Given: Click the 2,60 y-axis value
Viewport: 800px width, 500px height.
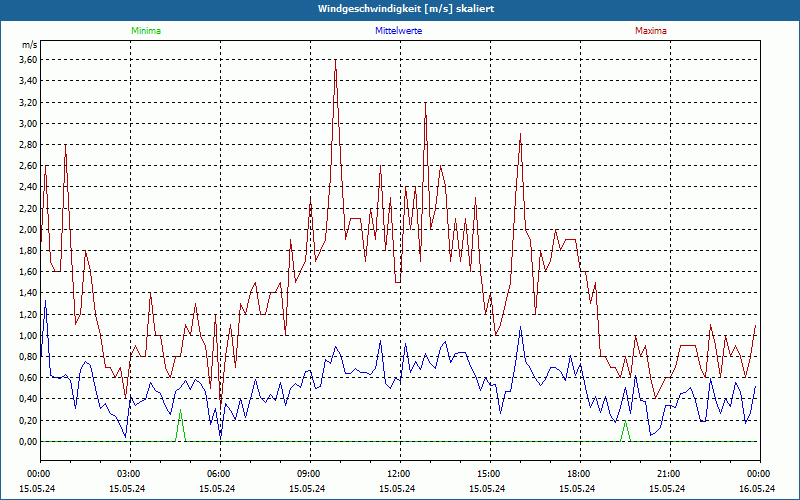Looking at the screenshot, I should [x=28, y=166].
